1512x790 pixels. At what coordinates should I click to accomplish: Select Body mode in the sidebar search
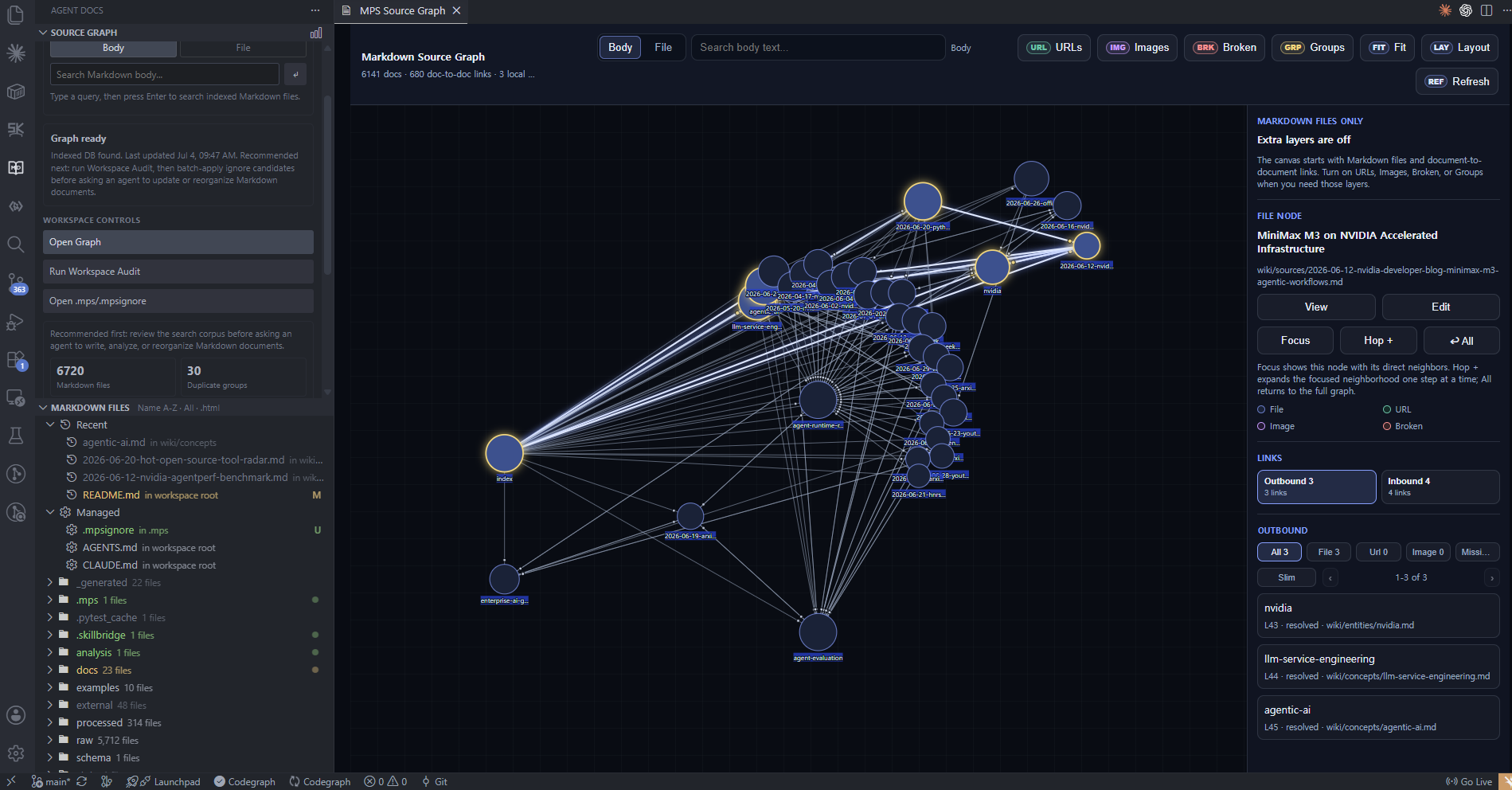pos(113,48)
